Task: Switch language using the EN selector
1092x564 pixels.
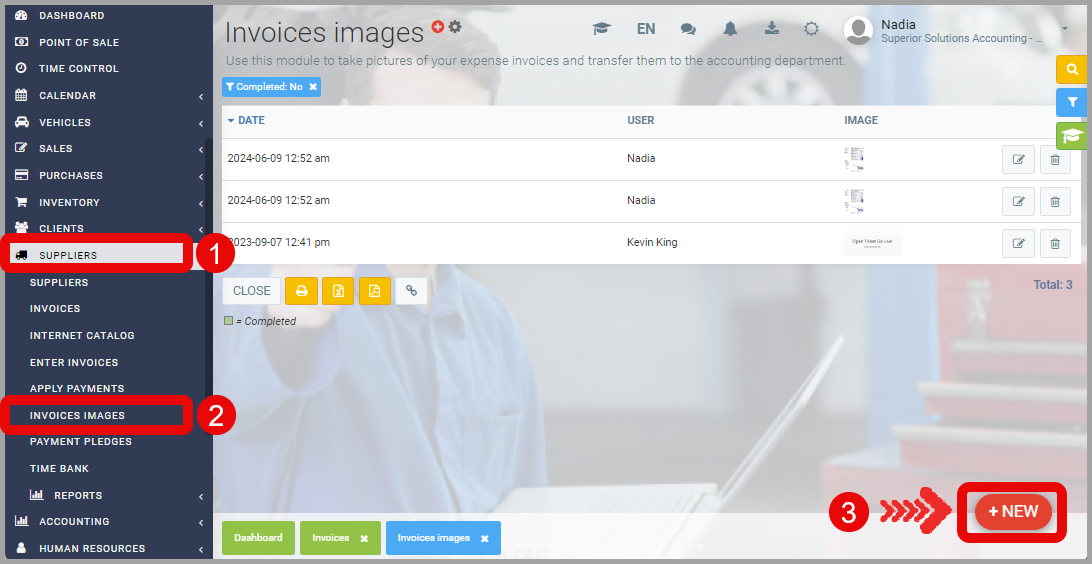Action: [646, 29]
